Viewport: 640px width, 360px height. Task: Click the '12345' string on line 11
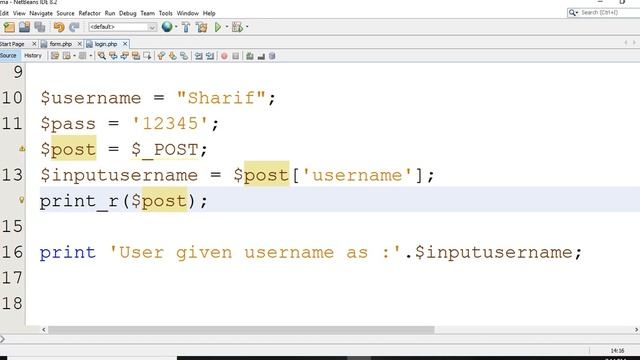[171, 124]
